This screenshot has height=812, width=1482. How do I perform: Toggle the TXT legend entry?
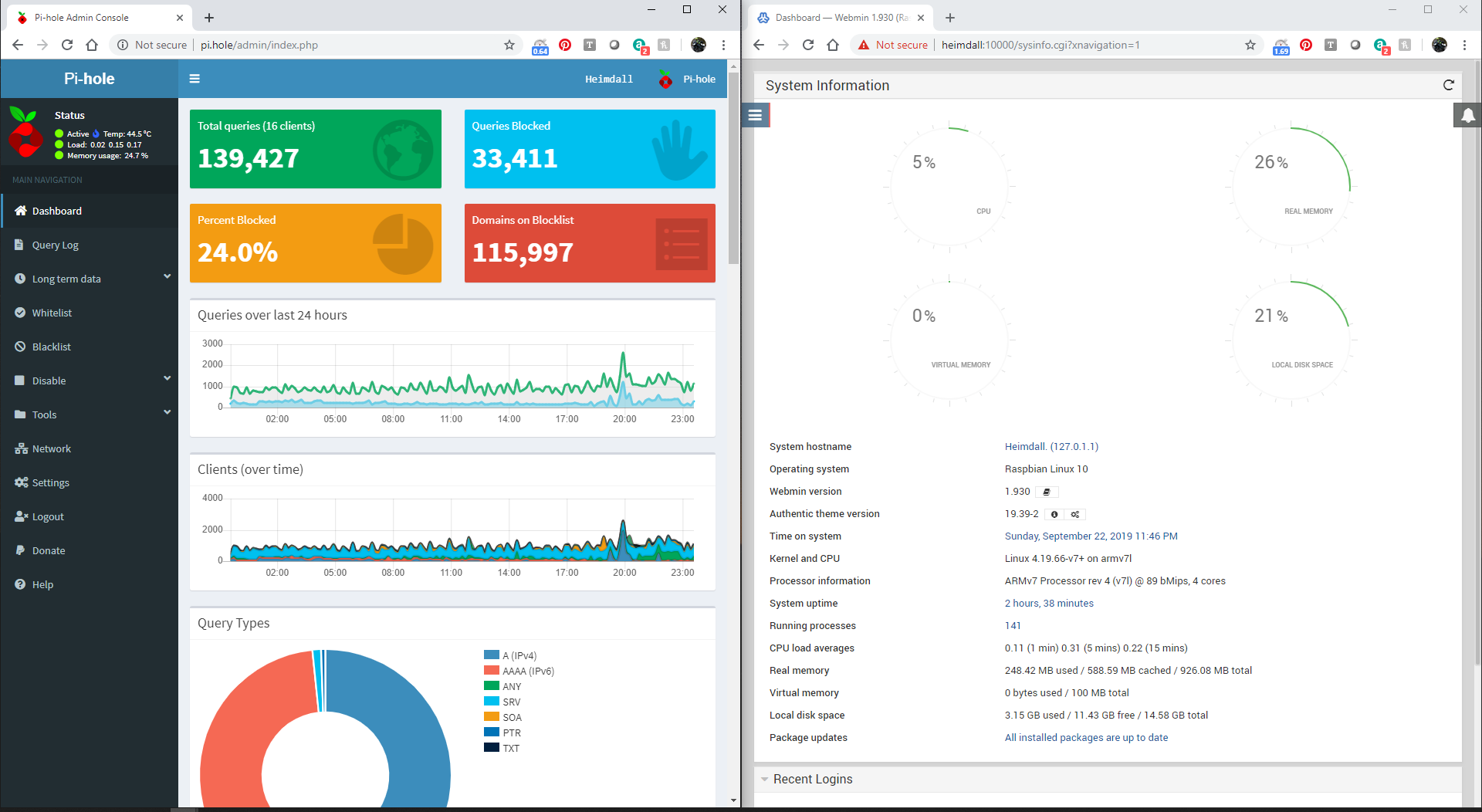coord(502,748)
